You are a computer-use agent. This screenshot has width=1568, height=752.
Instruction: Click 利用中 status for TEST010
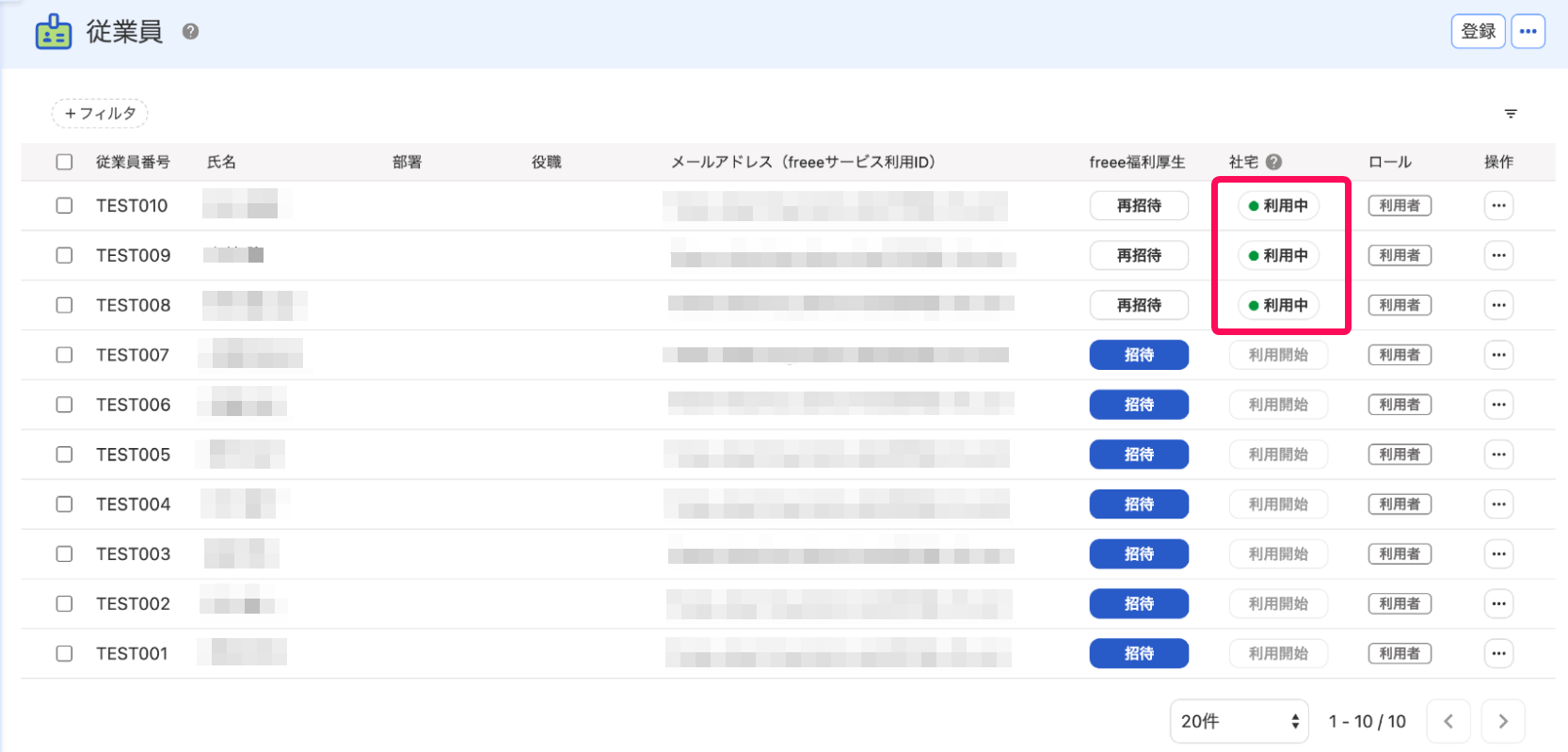tap(1278, 205)
